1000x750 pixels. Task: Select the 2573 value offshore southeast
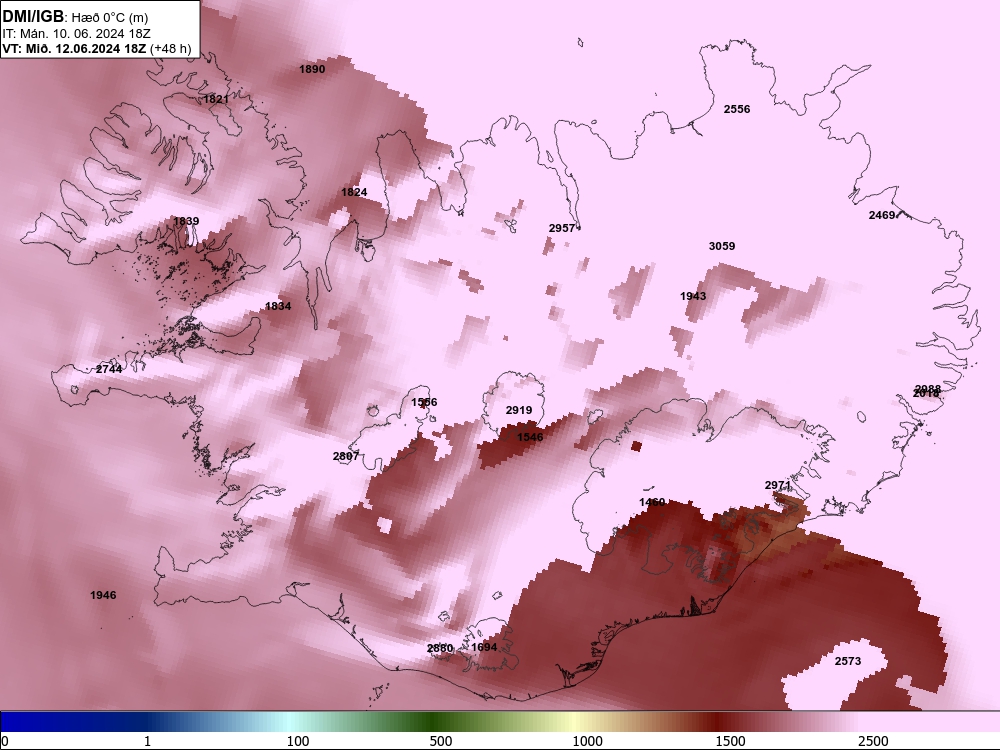(848, 661)
